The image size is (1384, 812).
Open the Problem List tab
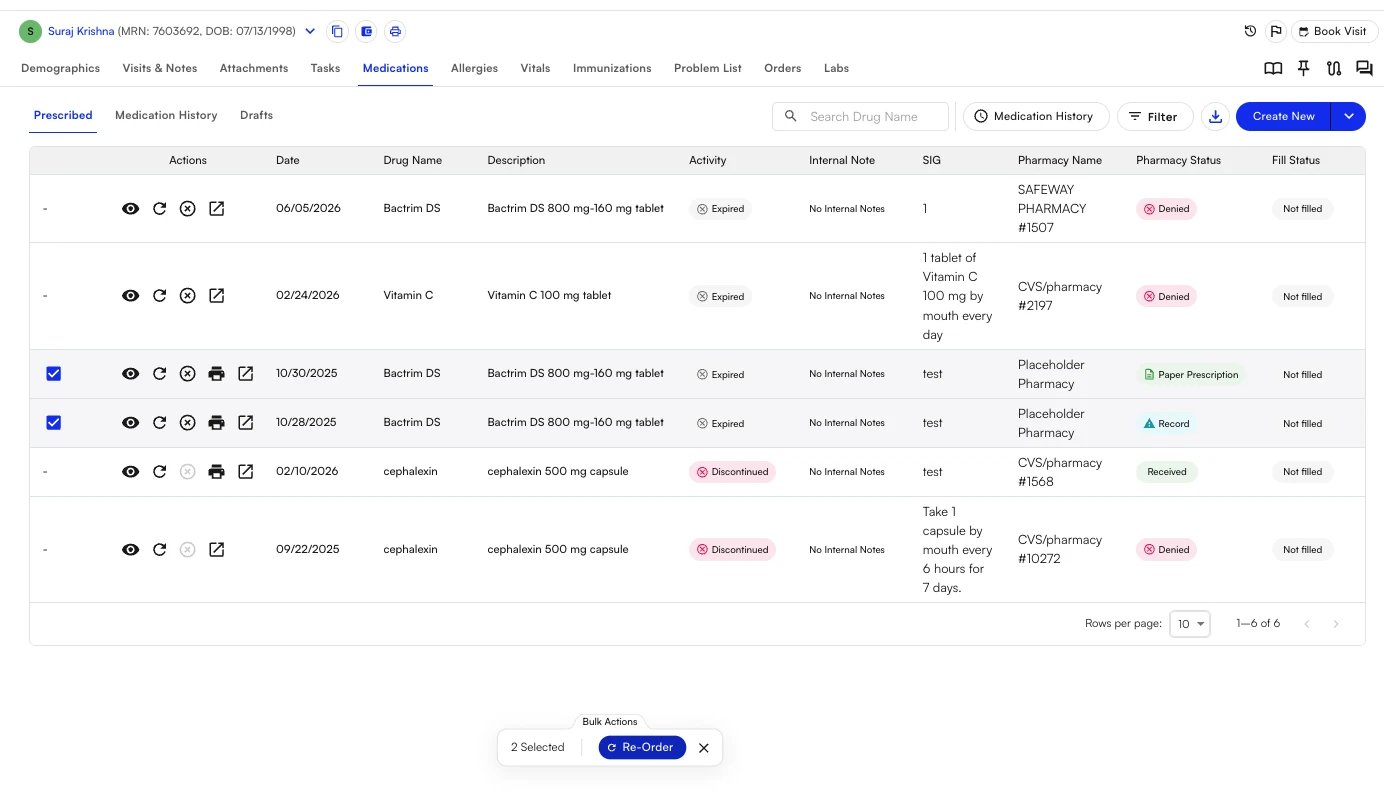pos(708,68)
